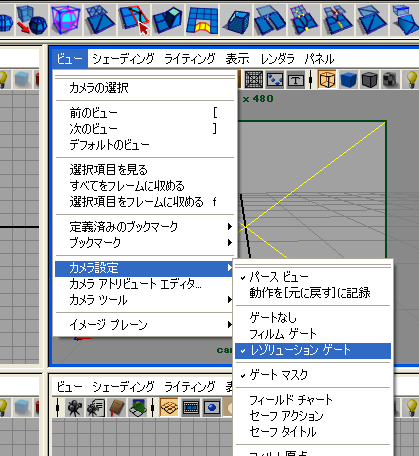Select the フィルム ゲート option
The height and width of the screenshot is (456, 419).
313,334
